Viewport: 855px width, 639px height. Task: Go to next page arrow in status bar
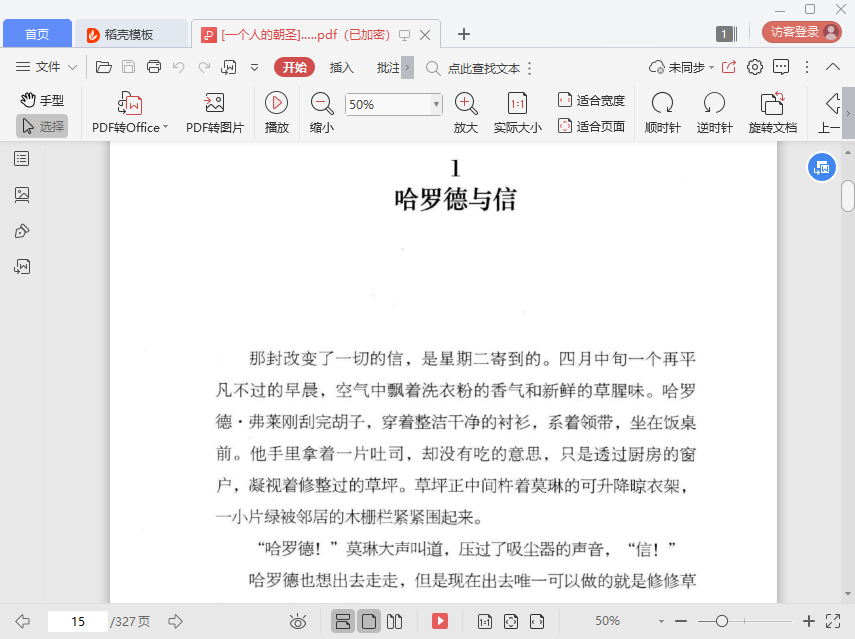point(176,621)
